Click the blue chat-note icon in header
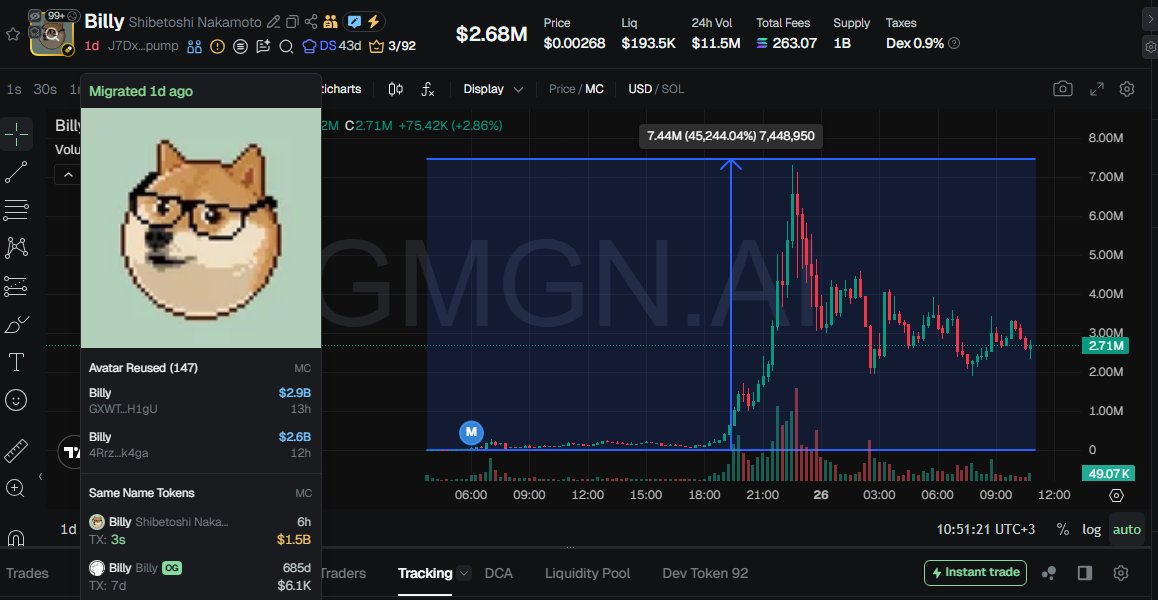The height and width of the screenshot is (600, 1158). click(355, 22)
